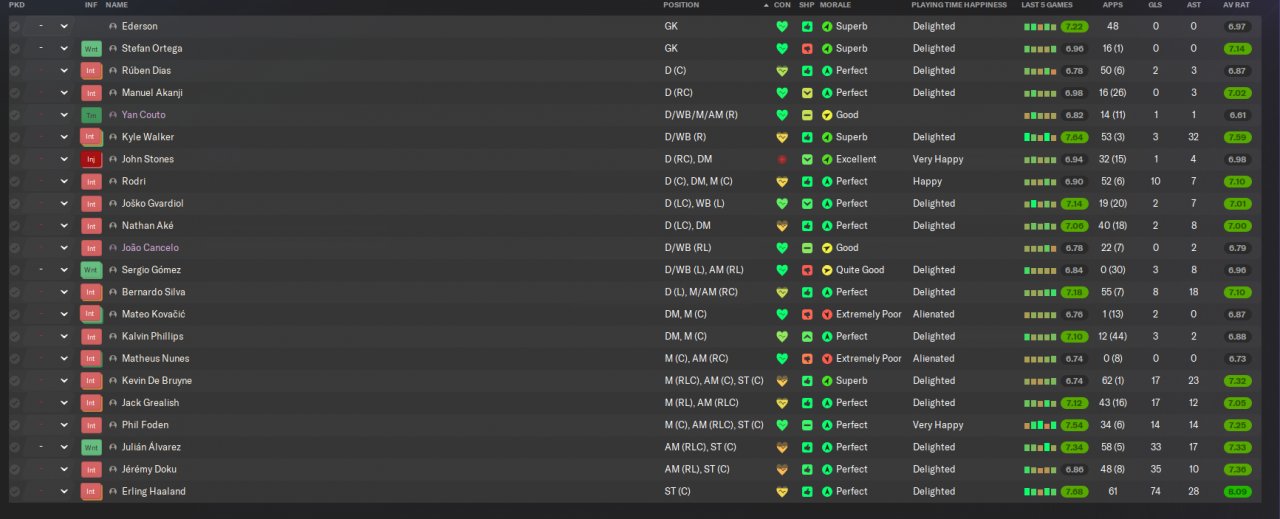
Task: Click the Int badge beside Erling Haaland
Action: [91, 491]
